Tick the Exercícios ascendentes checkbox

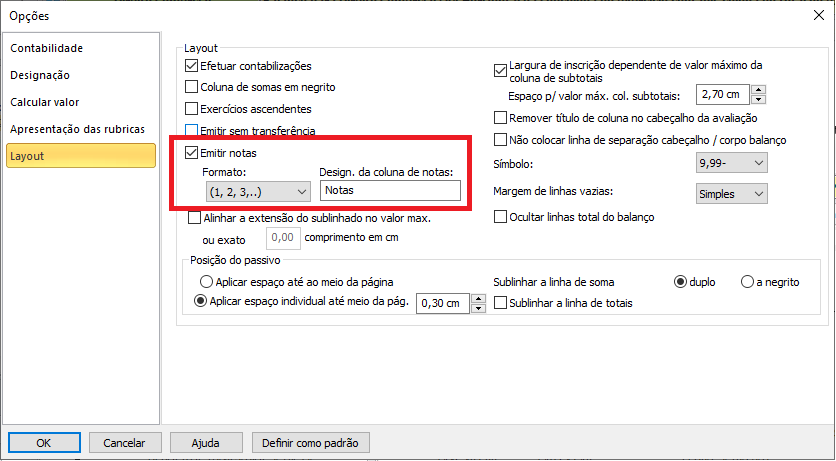(191, 109)
